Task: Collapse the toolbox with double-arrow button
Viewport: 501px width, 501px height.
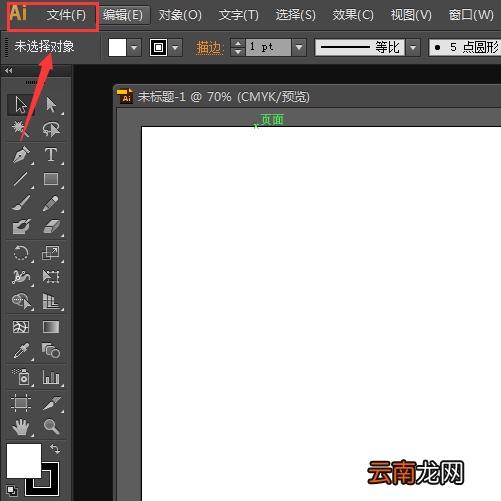Action: (x=9, y=71)
